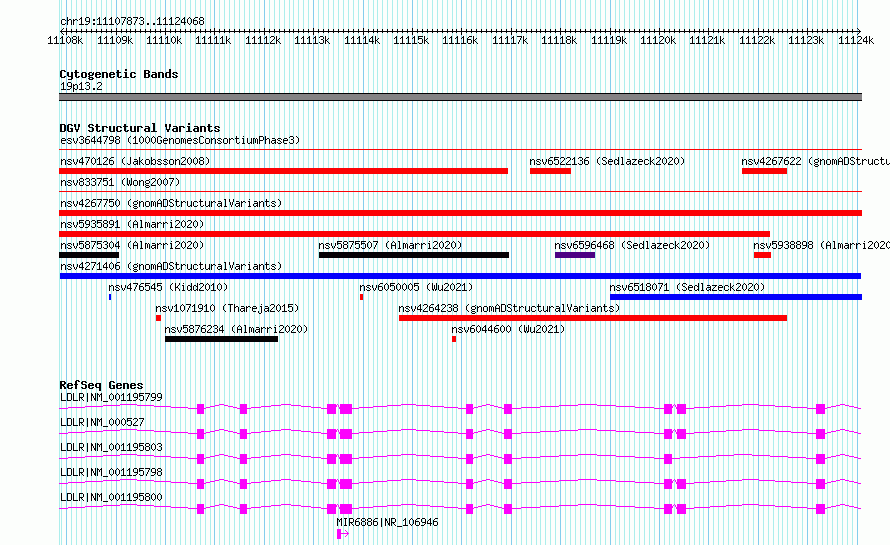
Task: Click the chr19:11107873..11124068 coordinate label
Action: coord(132,22)
